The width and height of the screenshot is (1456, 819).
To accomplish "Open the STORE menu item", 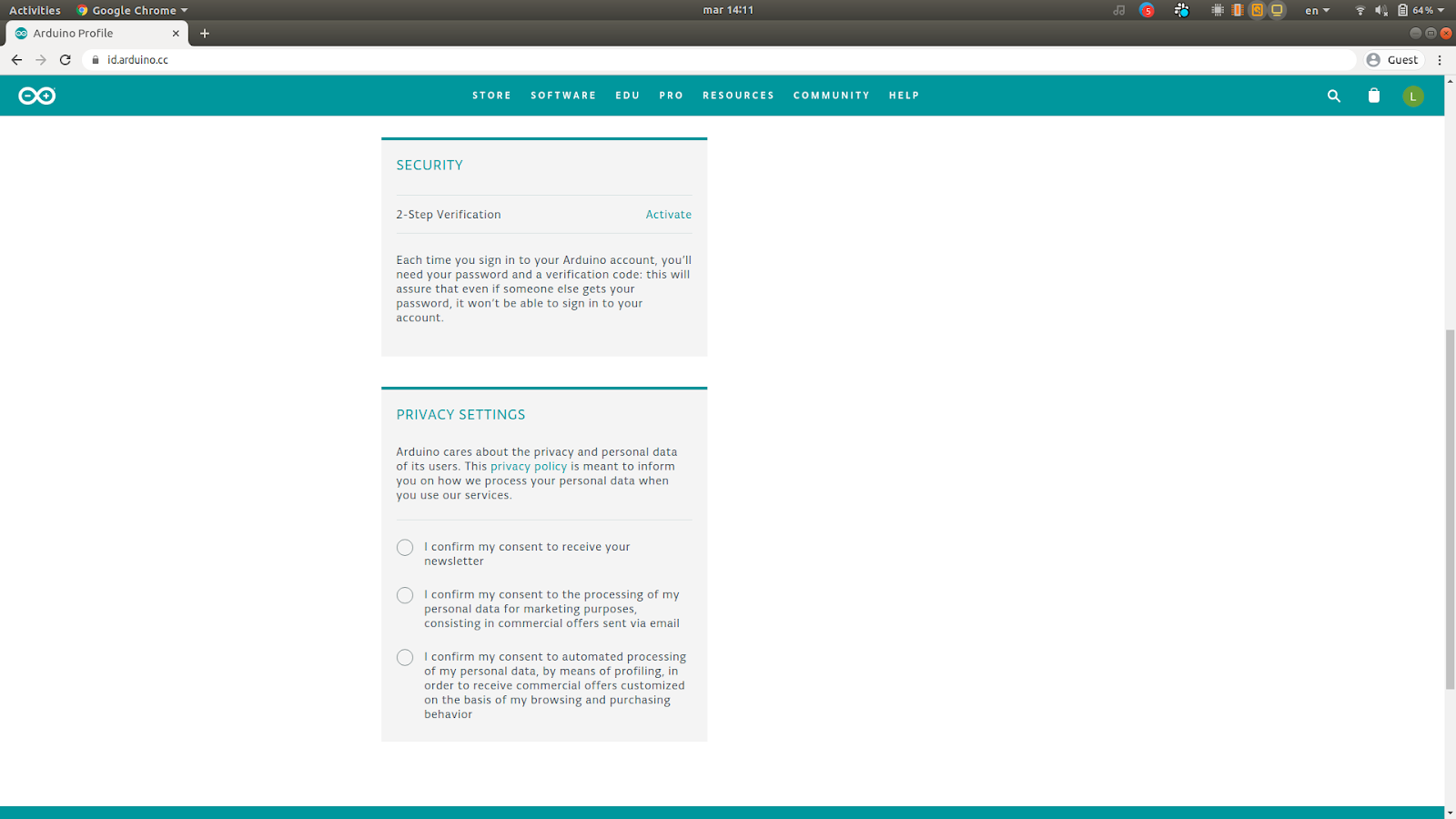I will pos(491,96).
